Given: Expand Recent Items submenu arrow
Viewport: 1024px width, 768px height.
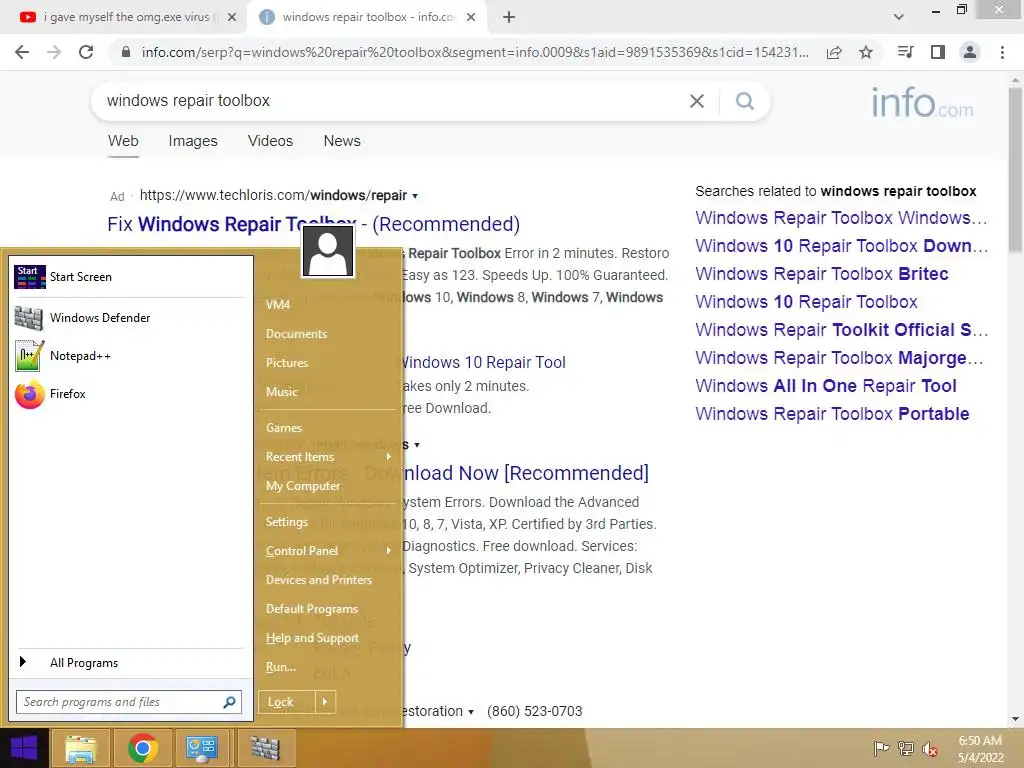Looking at the screenshot, I should [x=389, y=456].
